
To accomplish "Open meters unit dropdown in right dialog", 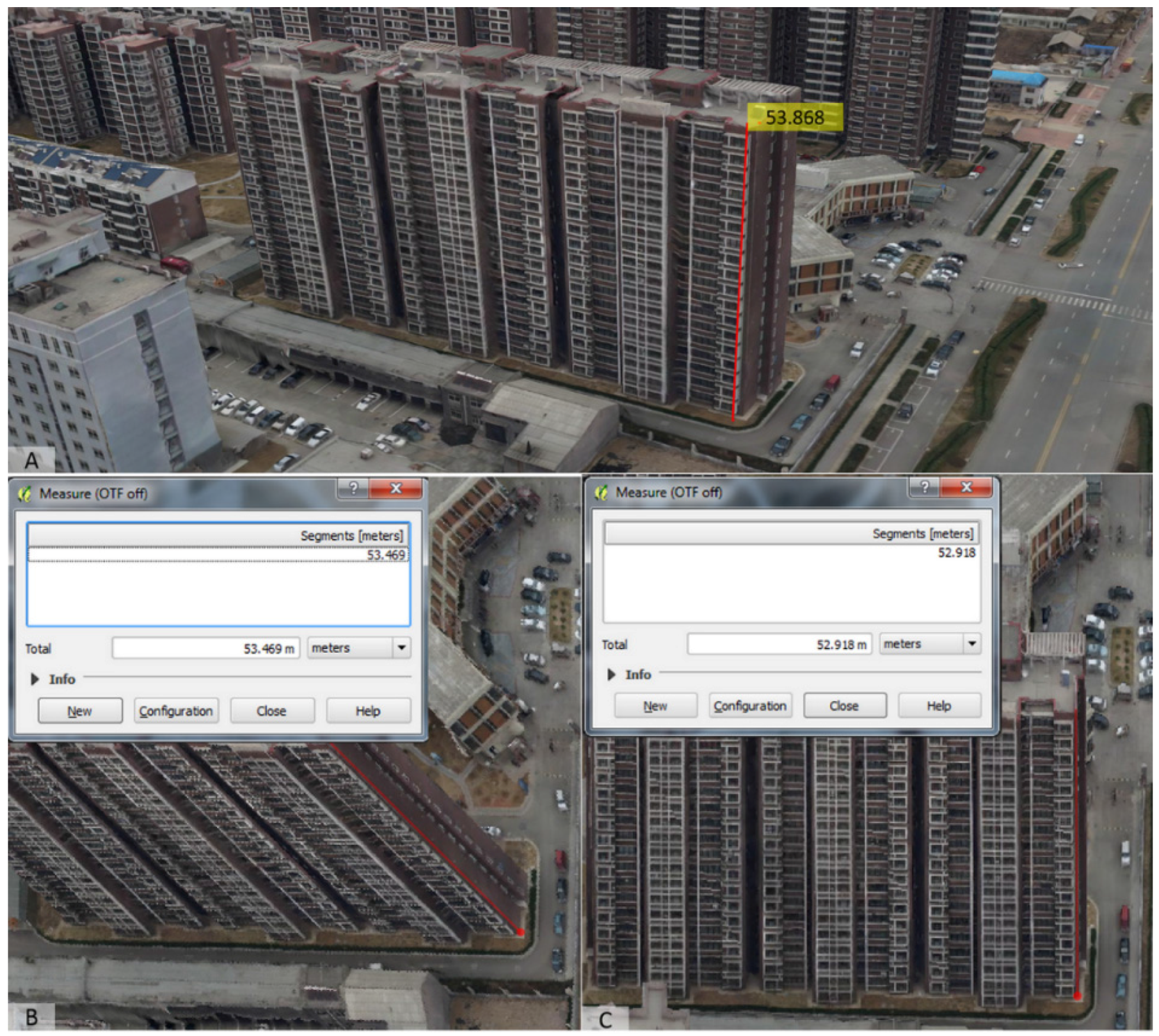I will pos(972,643).
